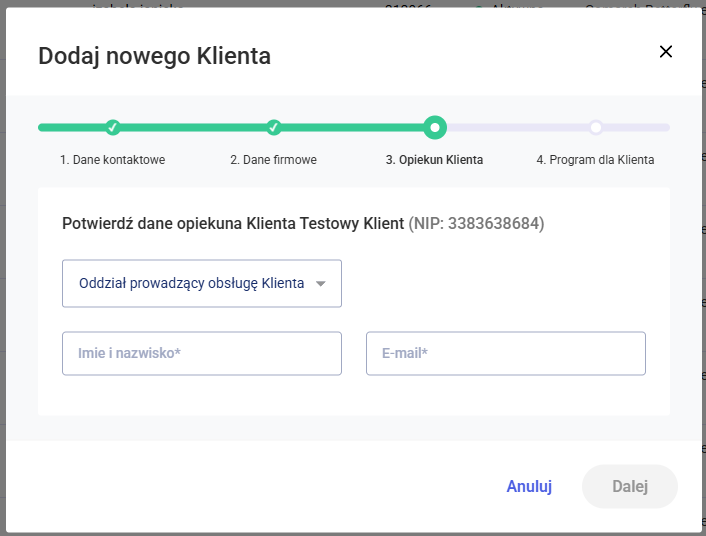Open the 'Oddział prowadzący obsługę Klienta' dropdown

click(191, 283)
